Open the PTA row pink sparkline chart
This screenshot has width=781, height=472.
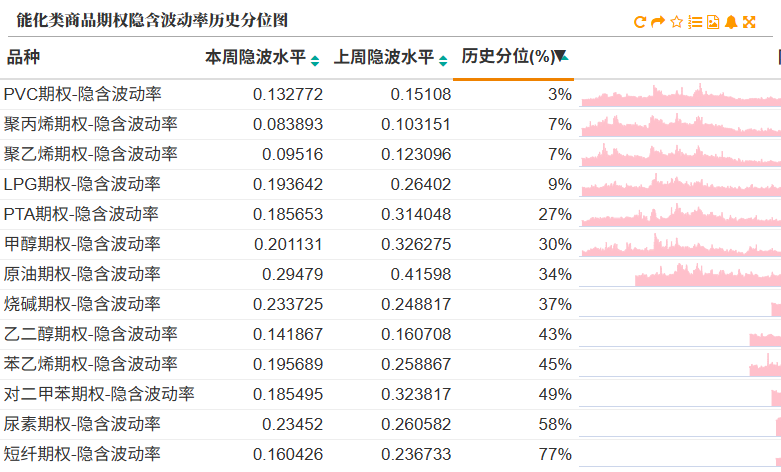[x=680, y=214]
